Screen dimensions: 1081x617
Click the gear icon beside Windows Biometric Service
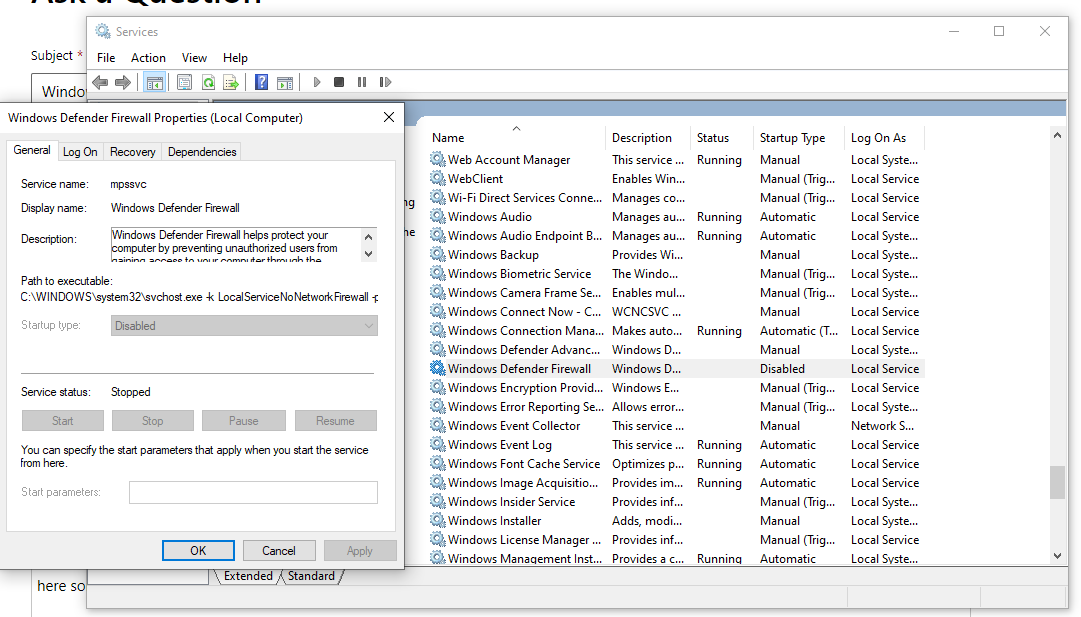[x=437, y=274]
